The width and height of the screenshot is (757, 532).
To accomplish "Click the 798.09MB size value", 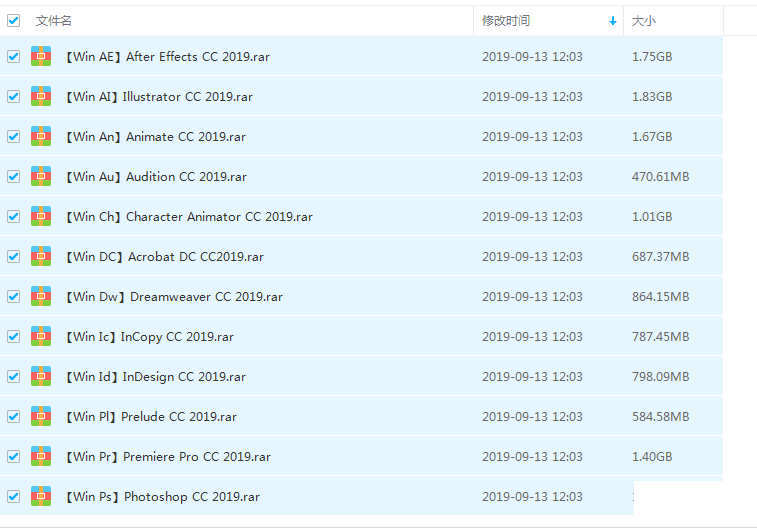I will point(660,377).
